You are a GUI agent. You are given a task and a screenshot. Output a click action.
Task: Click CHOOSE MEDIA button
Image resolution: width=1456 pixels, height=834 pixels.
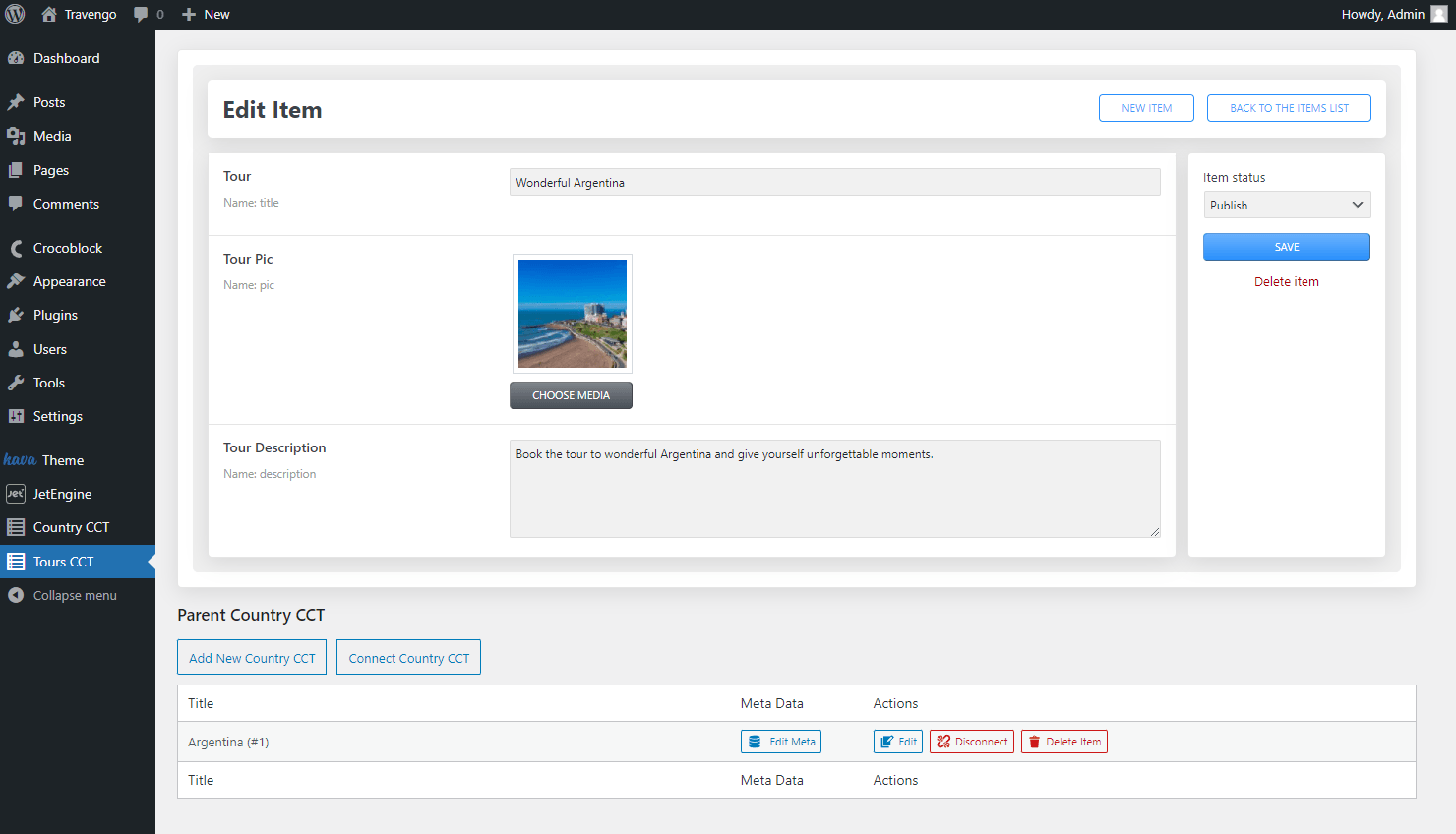(571, 395)
